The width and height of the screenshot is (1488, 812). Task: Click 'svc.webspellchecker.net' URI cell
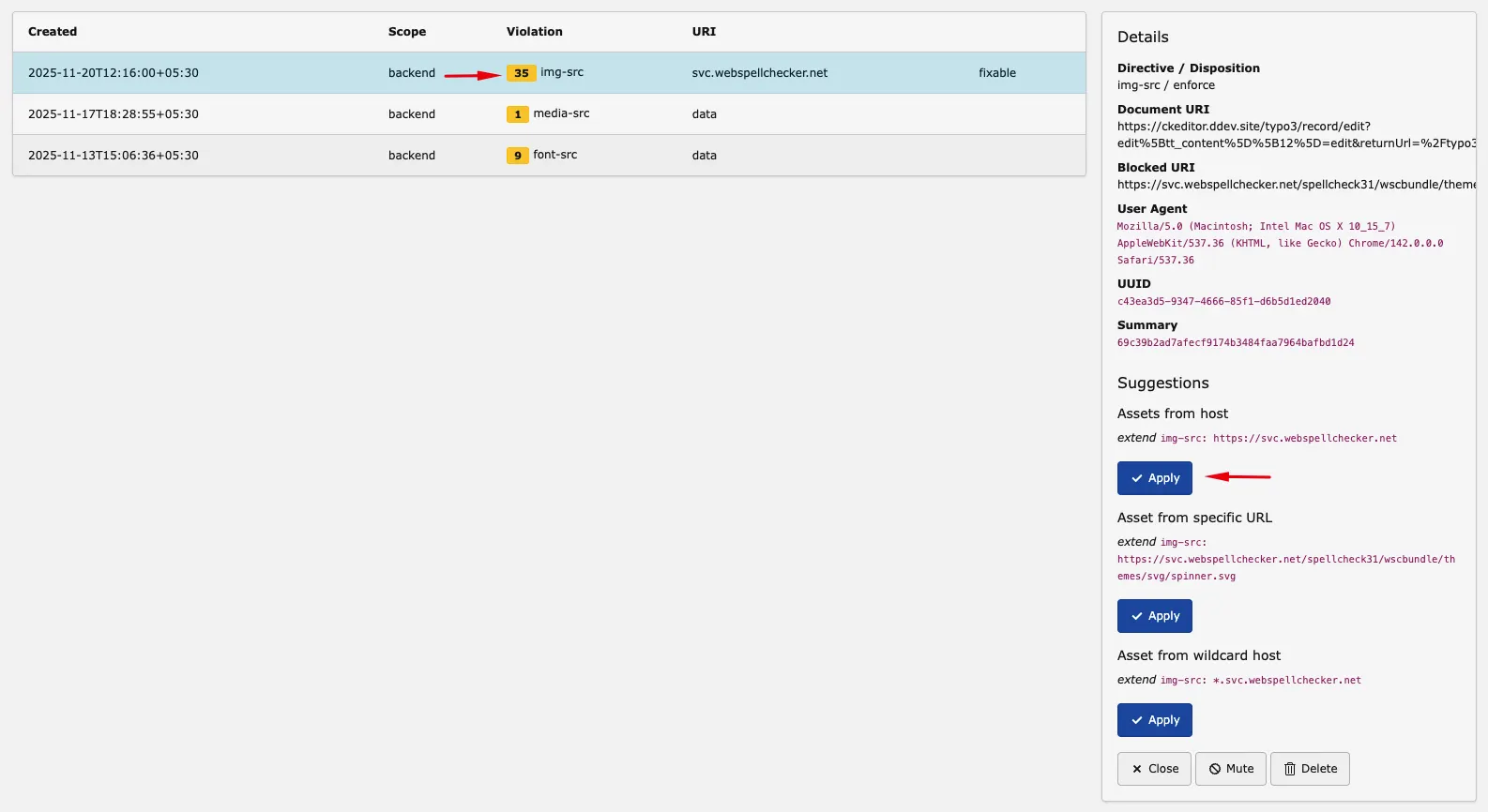(760, 73)
